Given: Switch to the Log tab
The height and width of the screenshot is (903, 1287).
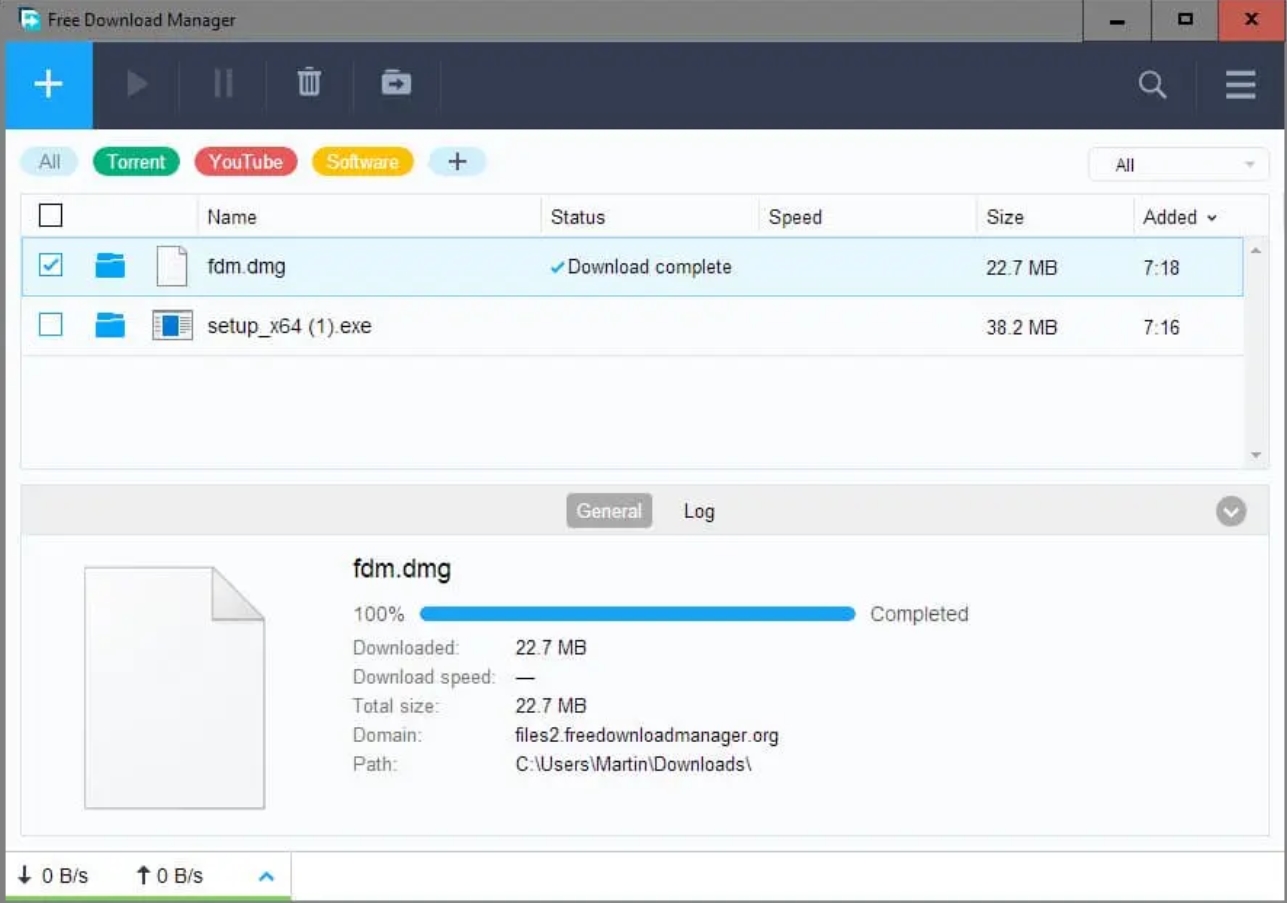Looking at the screenshot, I should pos(699,511).
